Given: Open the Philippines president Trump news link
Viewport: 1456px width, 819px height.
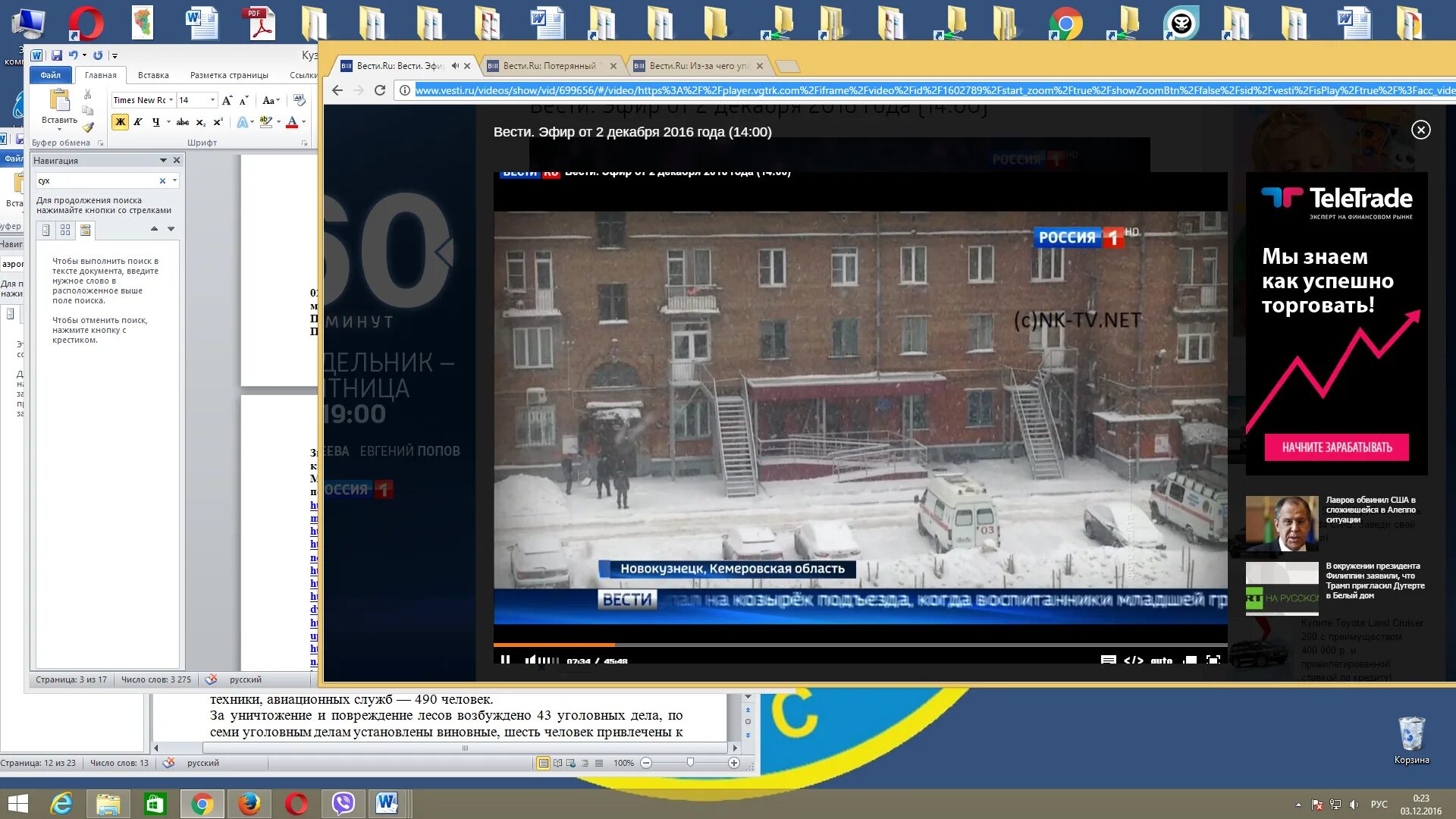Looking at the screenshot, I should [1375, 581].
